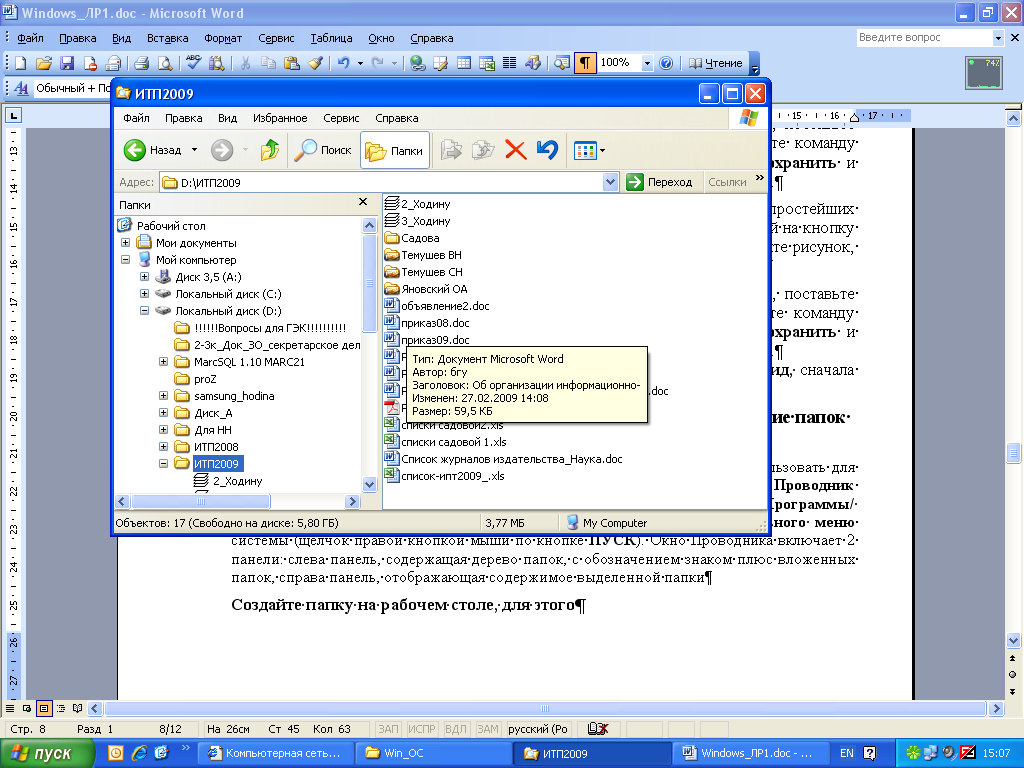Viewport: 1024px width, 768px height.
Task: Open Word's Вставка menu
Action: pyautogui.click(x=167, y=39)
